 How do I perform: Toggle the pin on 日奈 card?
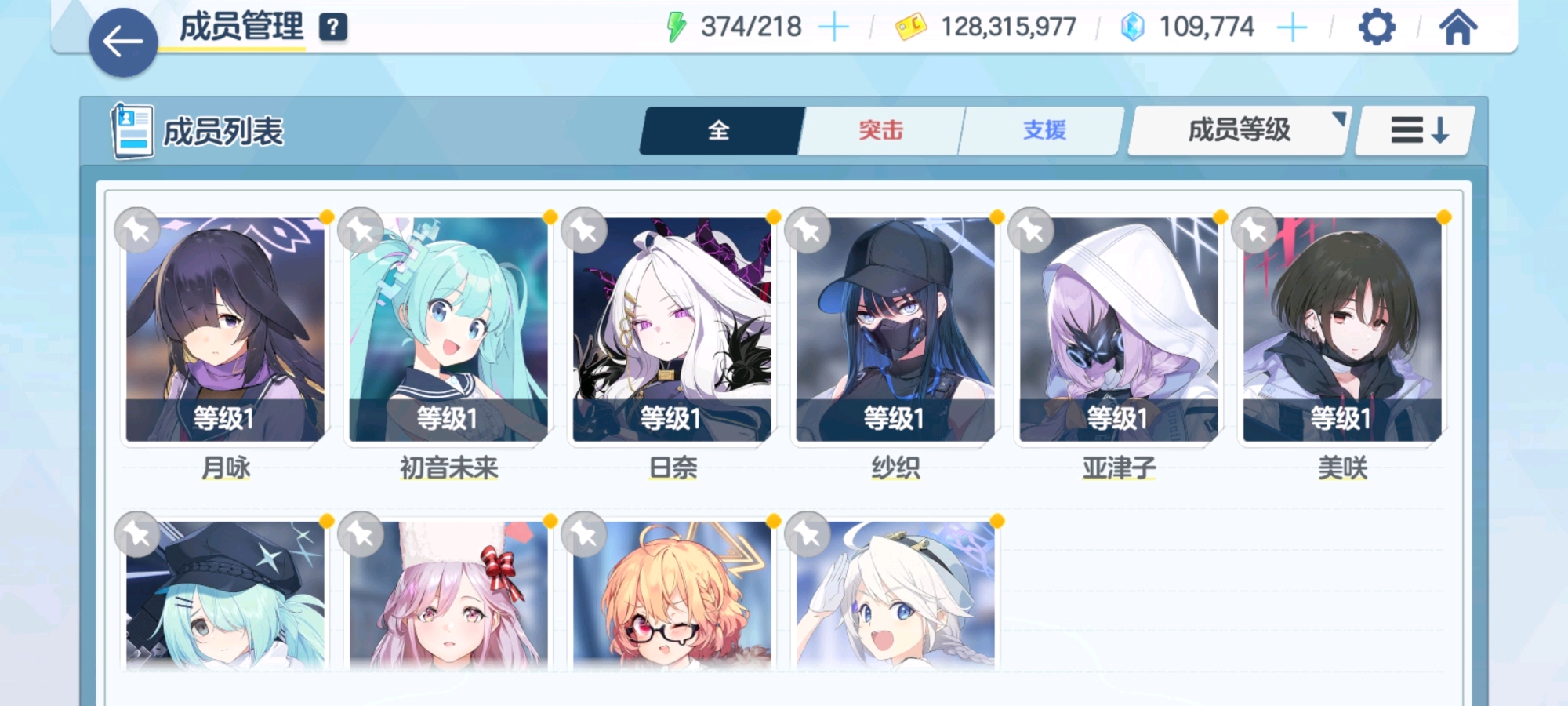(x=584, y=230)
